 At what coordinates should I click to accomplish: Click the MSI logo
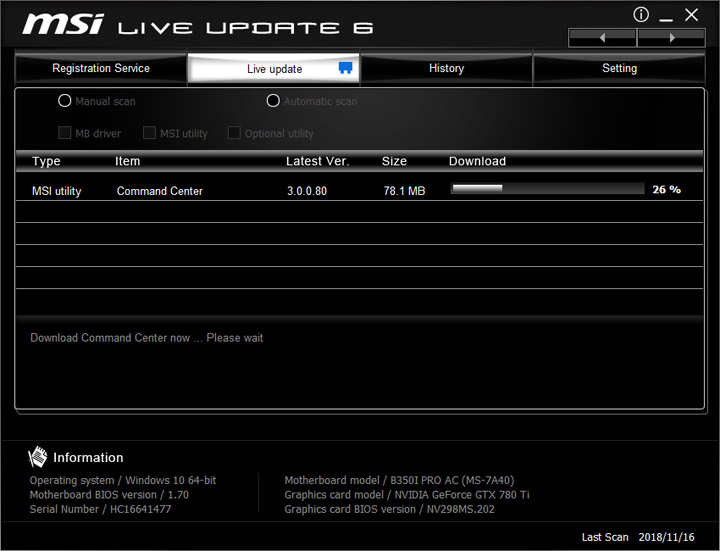point(63,24)
